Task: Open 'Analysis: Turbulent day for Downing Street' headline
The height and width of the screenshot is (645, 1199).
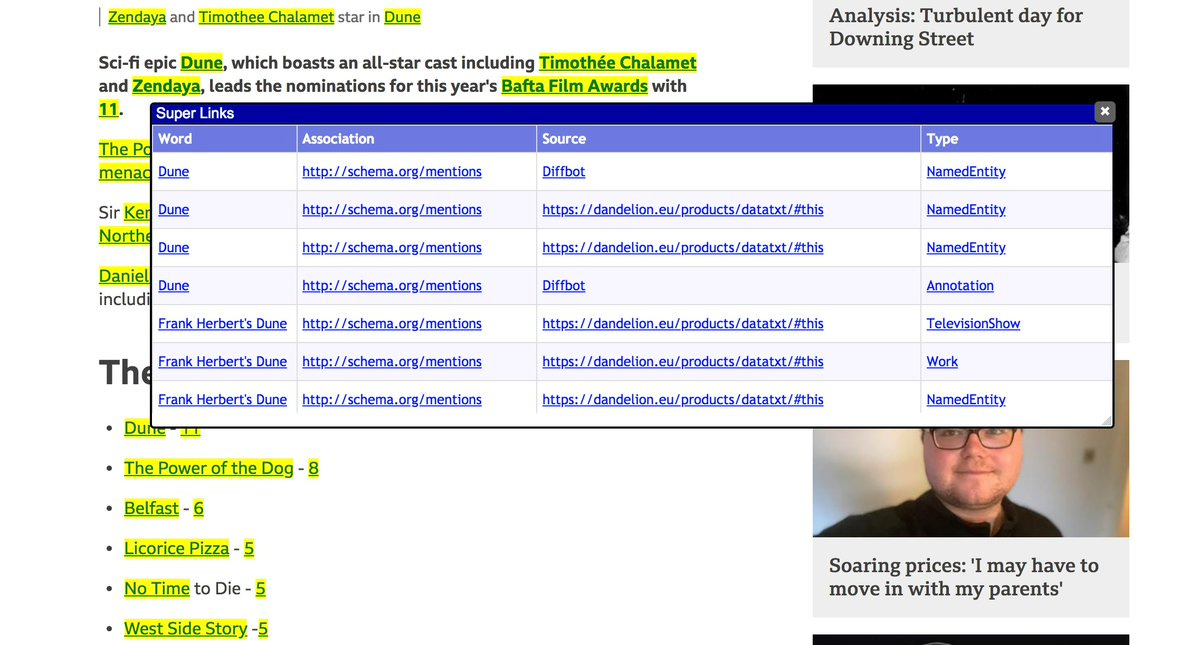Action: click(956, 27)
